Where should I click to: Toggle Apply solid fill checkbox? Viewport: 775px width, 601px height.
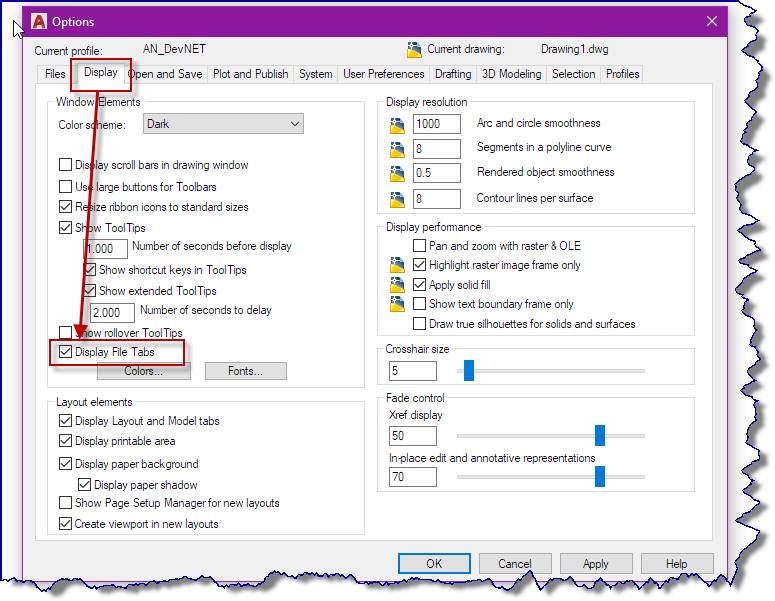pyautogui.click(x=419, y=285)
